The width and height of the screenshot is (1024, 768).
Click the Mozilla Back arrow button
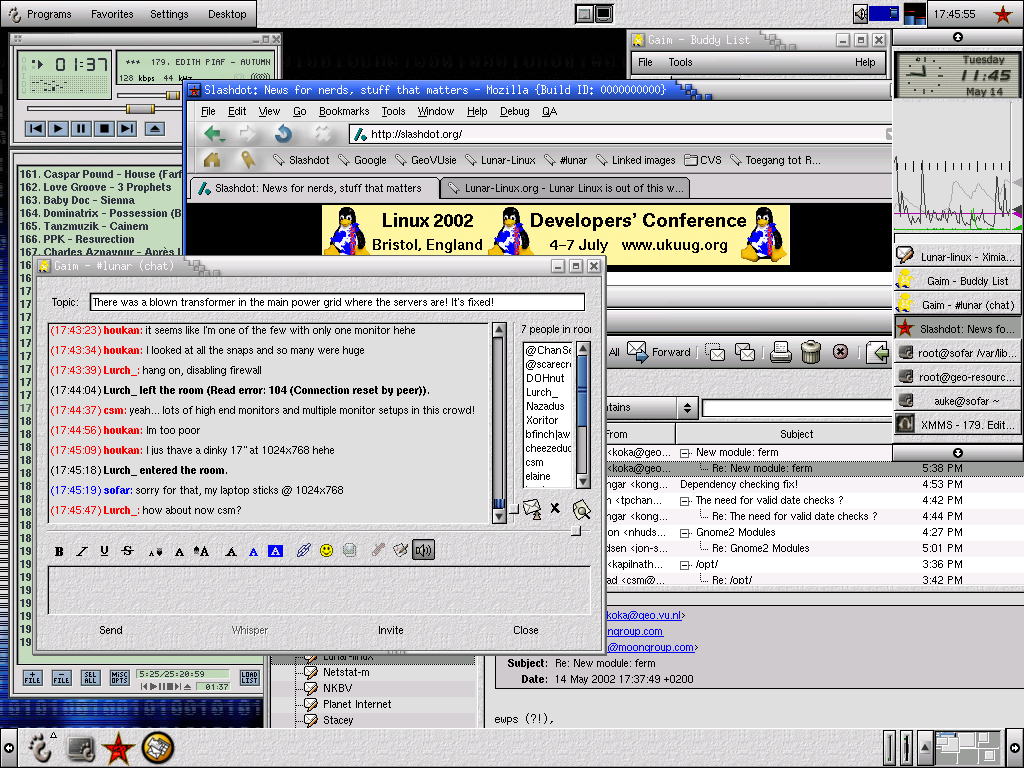point(213,134)
